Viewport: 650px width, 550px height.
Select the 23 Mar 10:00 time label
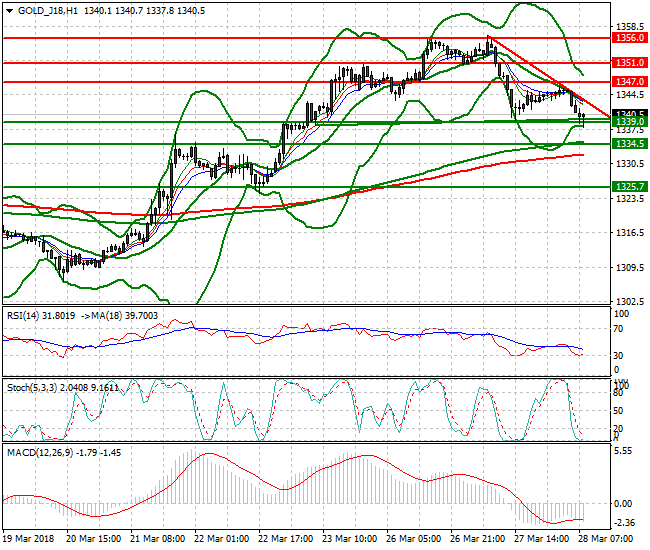pos(349,539)
